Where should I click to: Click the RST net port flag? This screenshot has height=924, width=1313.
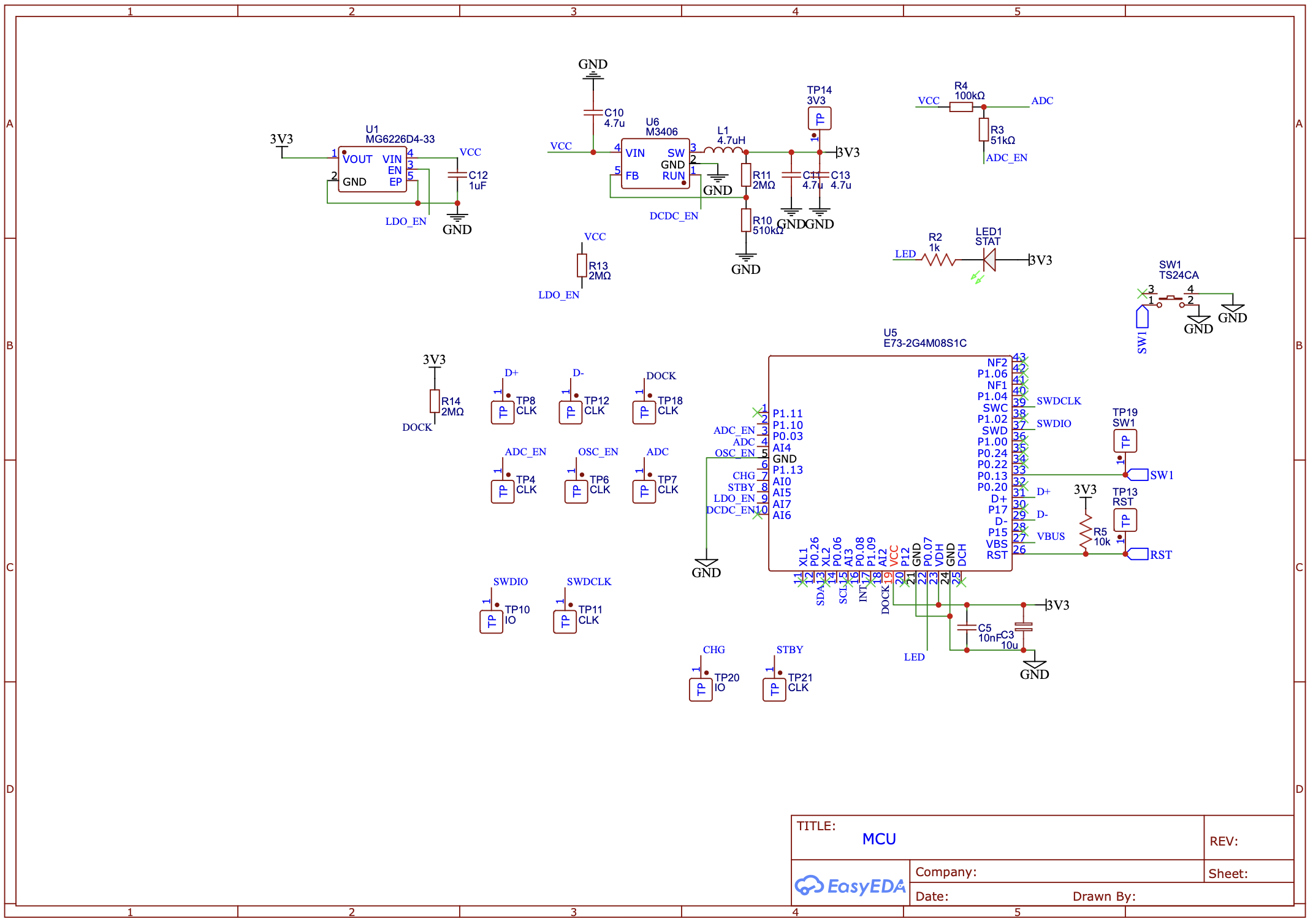click(x=1138, y=554)
